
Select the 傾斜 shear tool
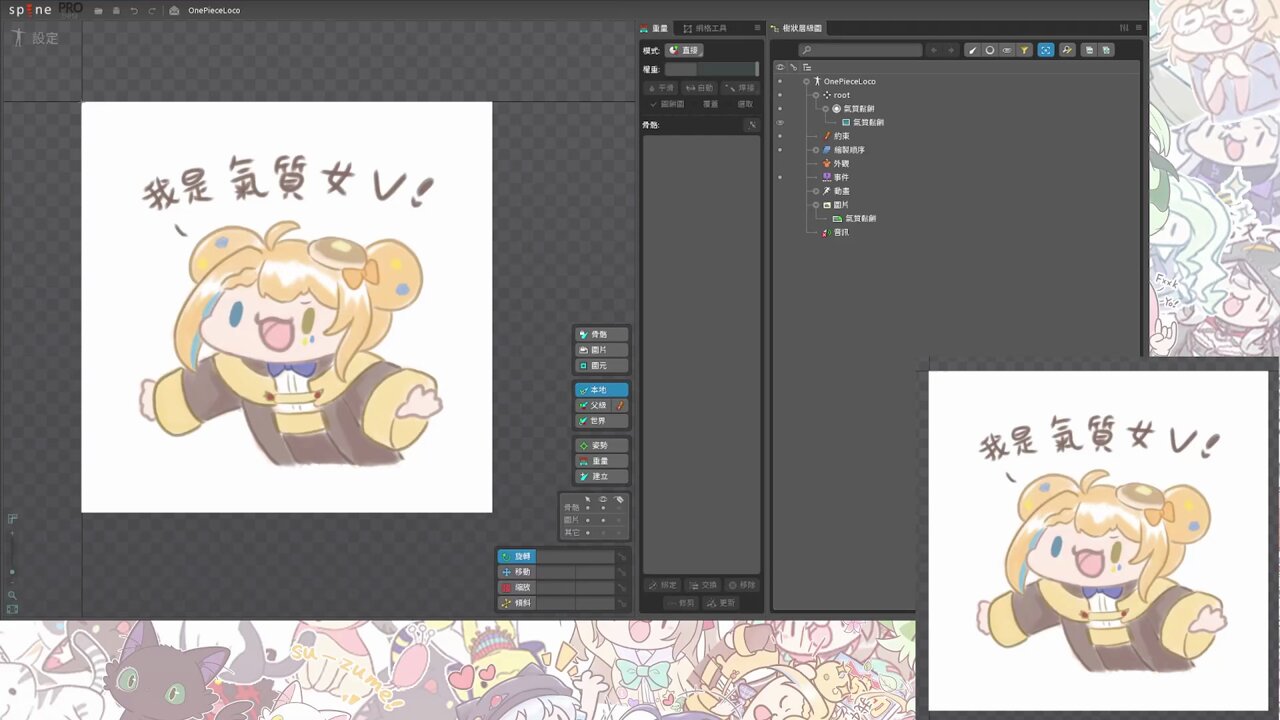click(x=520, y=602)
